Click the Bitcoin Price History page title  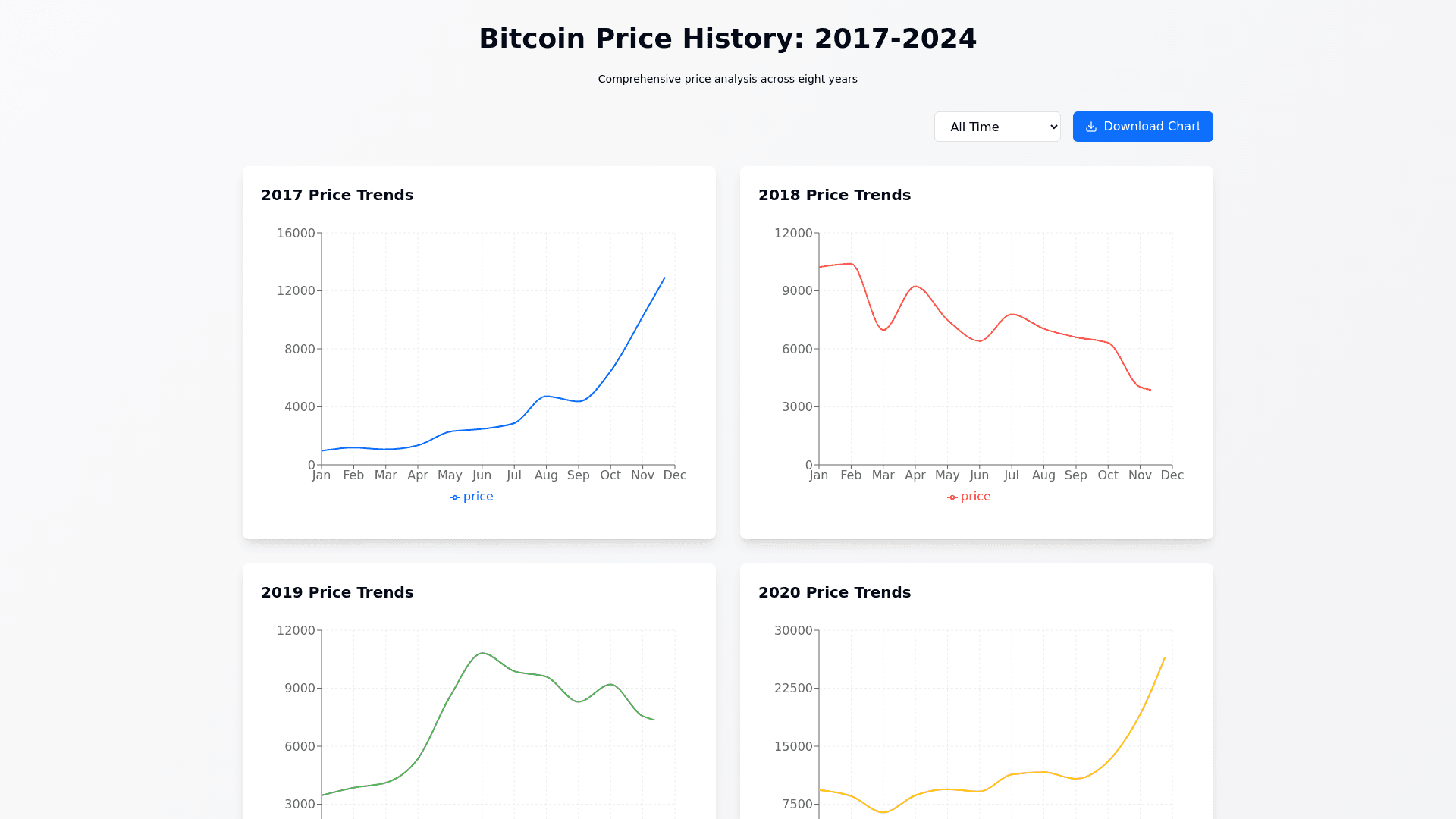(x=727, y=39)
